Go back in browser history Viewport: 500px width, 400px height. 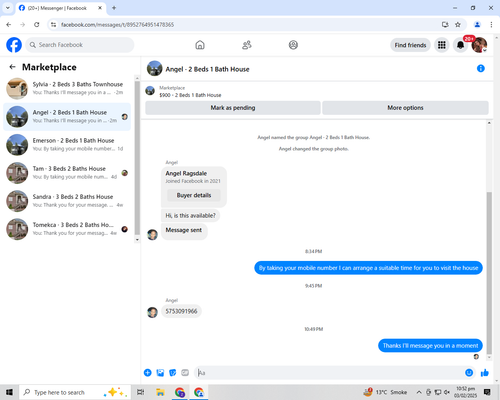click(9, 24)
